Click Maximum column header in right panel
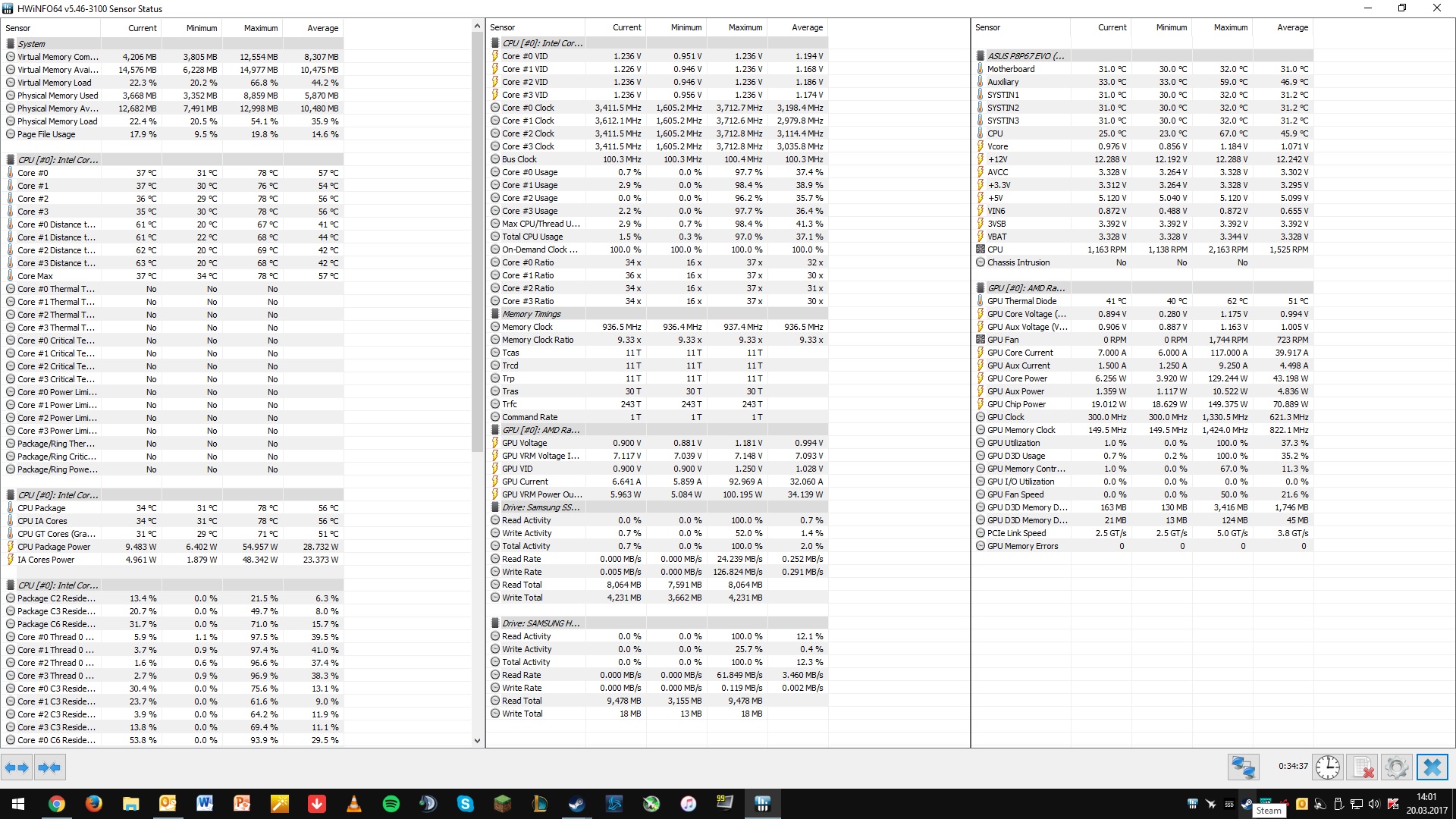This screenshot has width=1456, height=819. (1230, 27)
